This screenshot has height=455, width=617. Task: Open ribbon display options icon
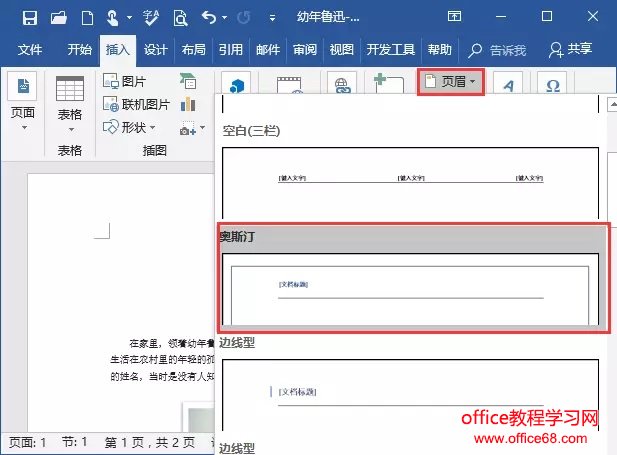tap(454, 16)
